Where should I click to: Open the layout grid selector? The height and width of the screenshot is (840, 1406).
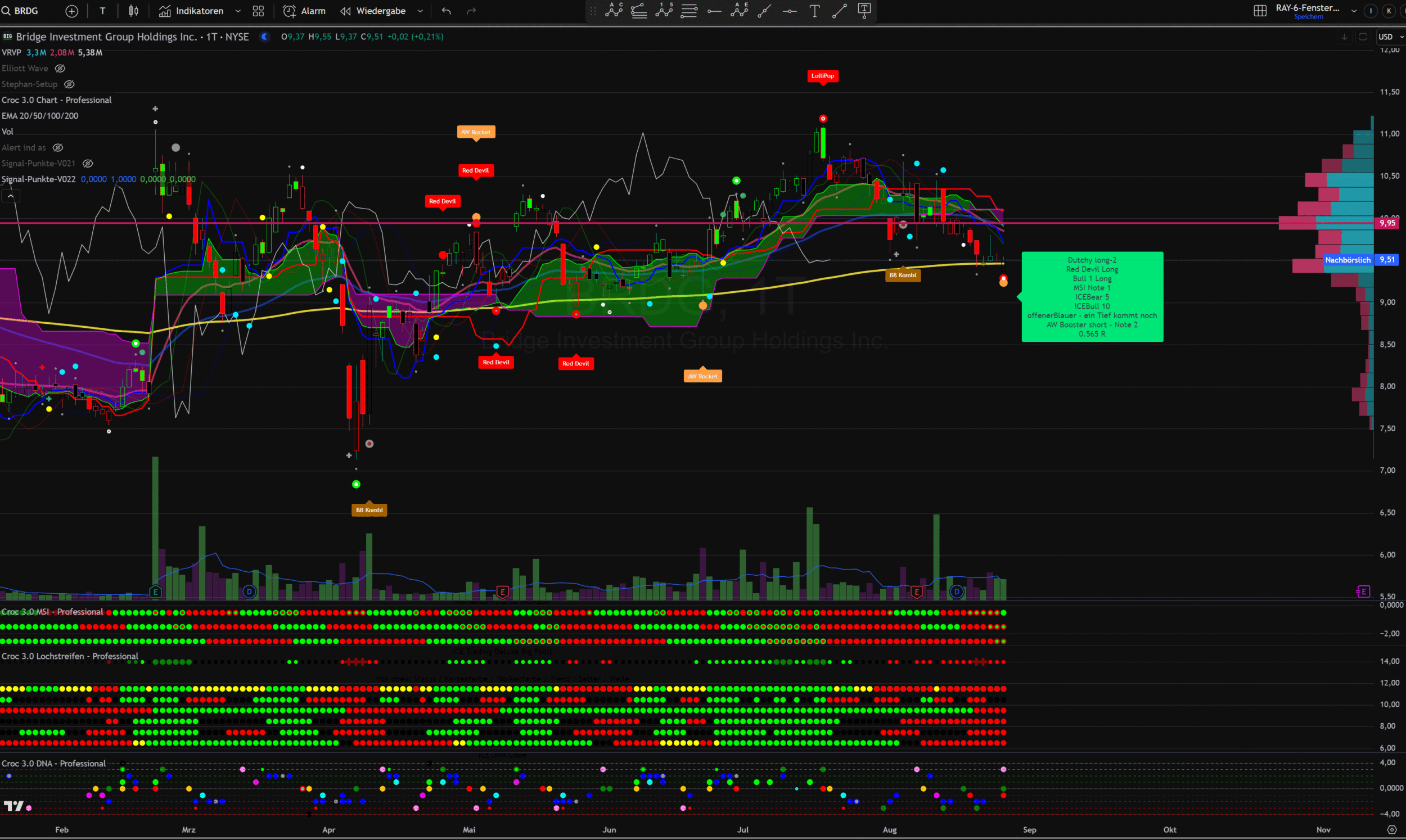tap(1260, 11)
